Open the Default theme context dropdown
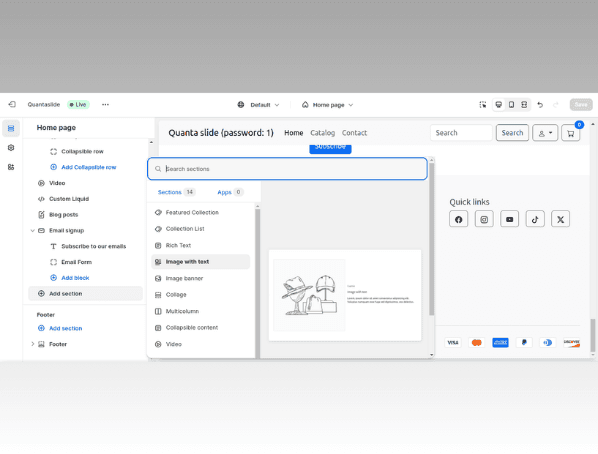 (x=258, y=105)
